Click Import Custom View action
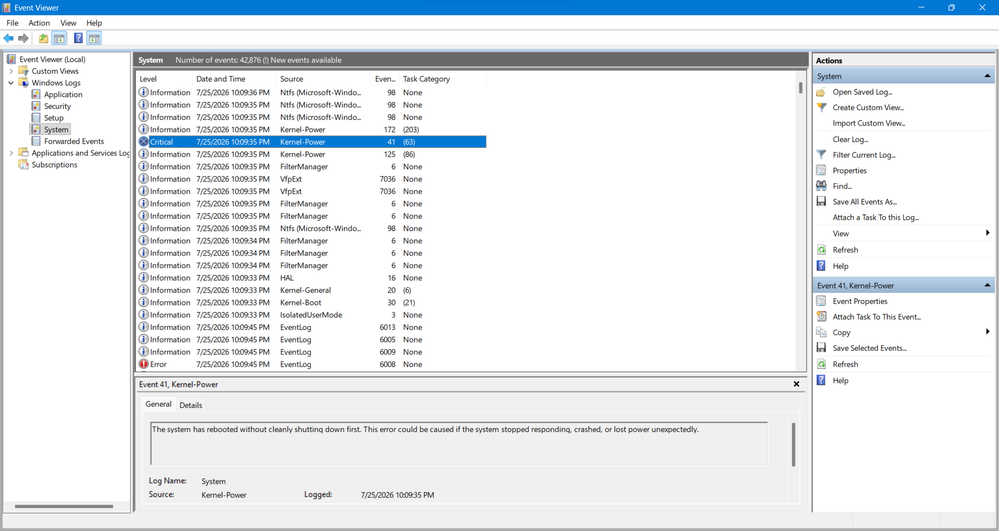This screenshot has width=999, height=531. tap(868, 123)
